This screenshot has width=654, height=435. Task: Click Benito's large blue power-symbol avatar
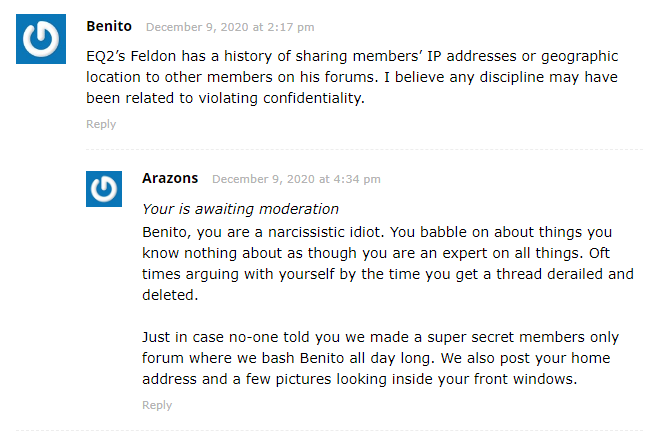41,39
